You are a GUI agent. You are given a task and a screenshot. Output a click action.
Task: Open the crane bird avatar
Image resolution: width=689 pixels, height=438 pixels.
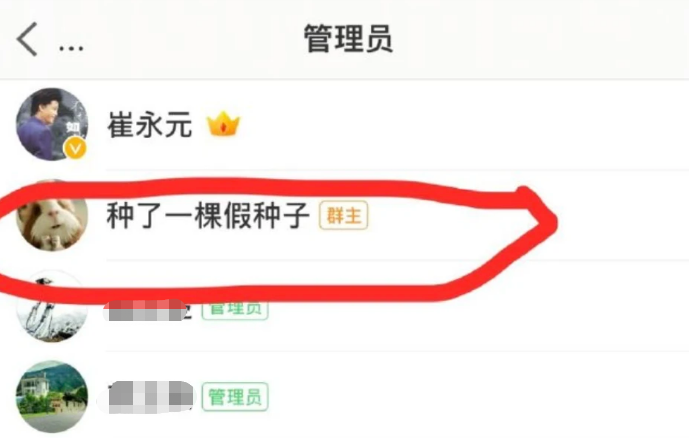[52, 306]
